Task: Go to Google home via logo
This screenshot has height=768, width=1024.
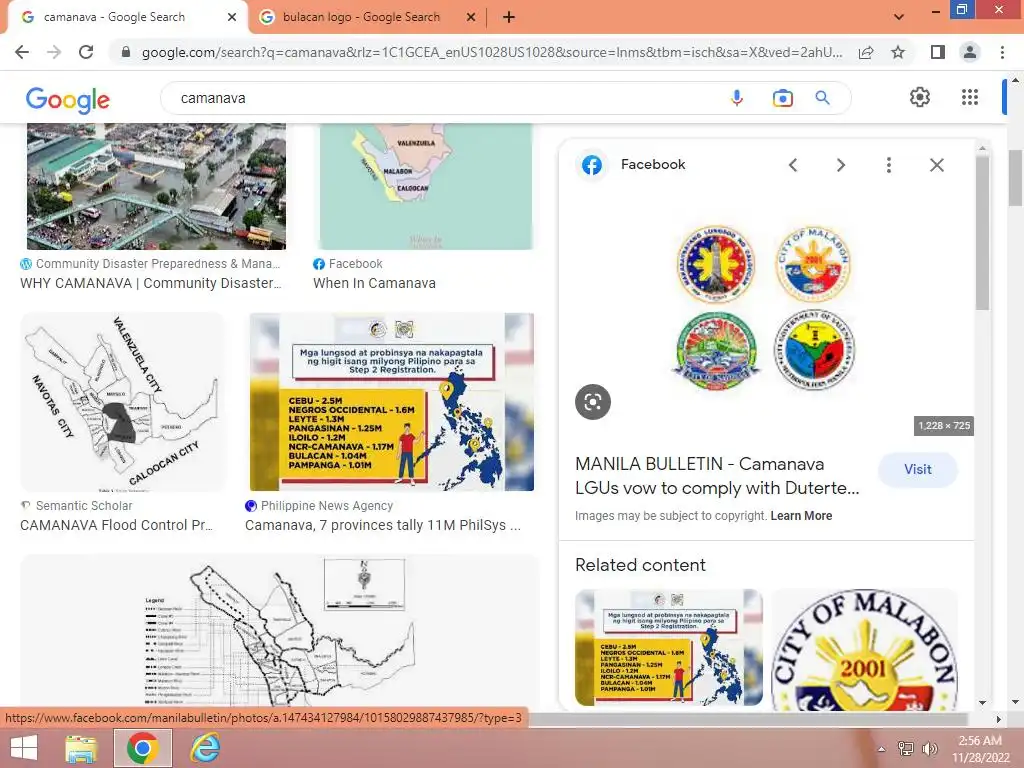Action: coord(67,99)
